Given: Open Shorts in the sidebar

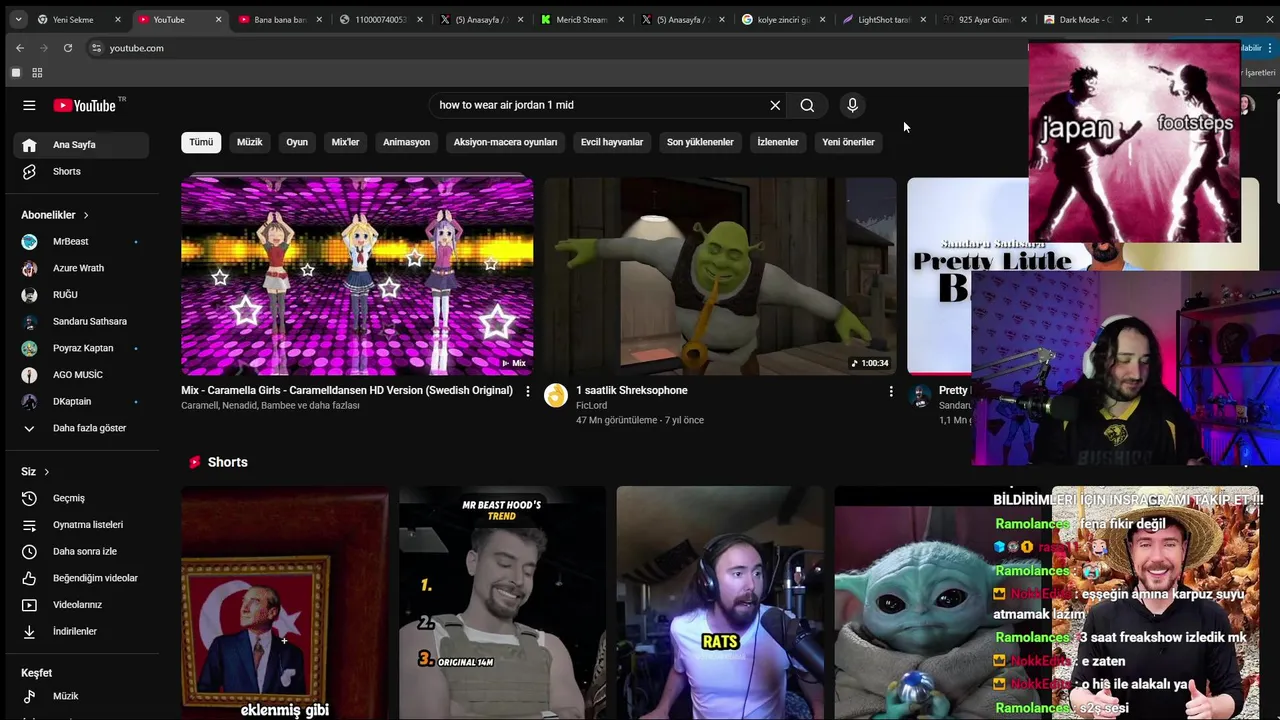Looking at the screenshot, I should tap(81, 171).
